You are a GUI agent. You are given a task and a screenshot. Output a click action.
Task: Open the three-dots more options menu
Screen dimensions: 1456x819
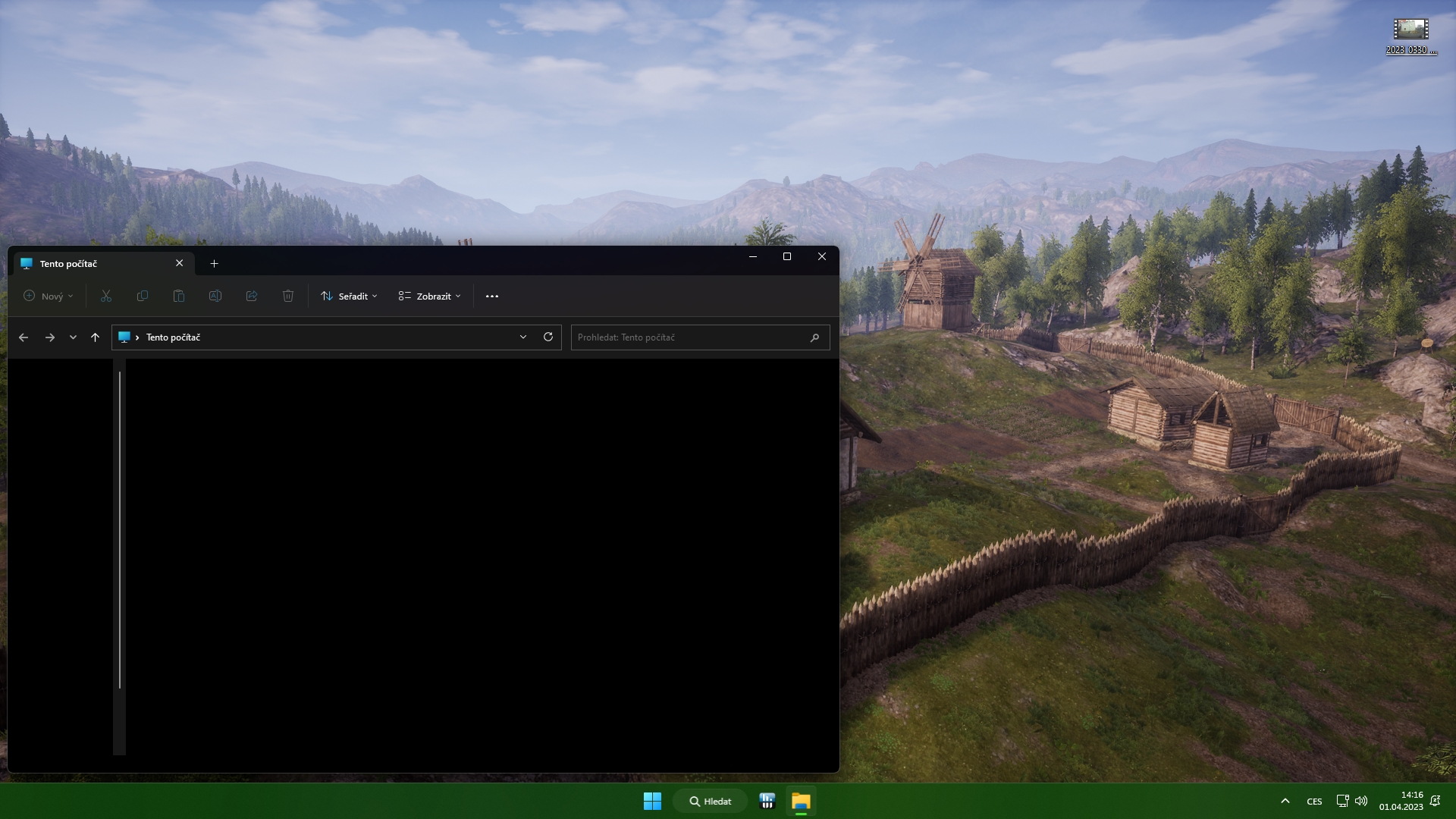pos(492,296)
